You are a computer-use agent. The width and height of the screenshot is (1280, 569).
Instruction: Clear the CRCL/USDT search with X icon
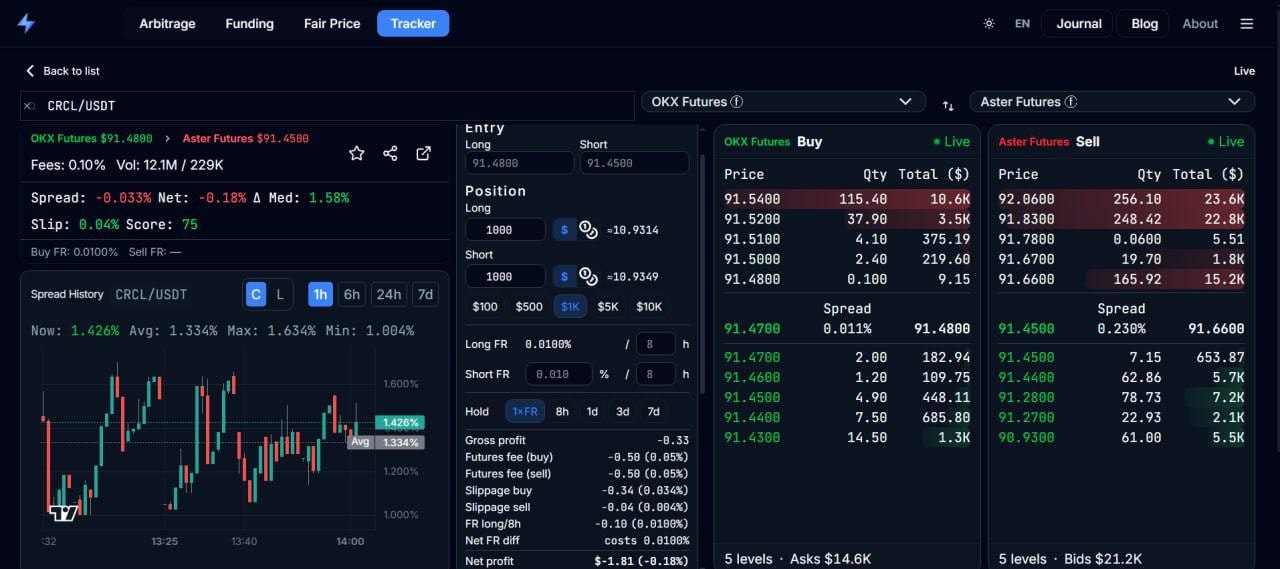click(29, 106)
